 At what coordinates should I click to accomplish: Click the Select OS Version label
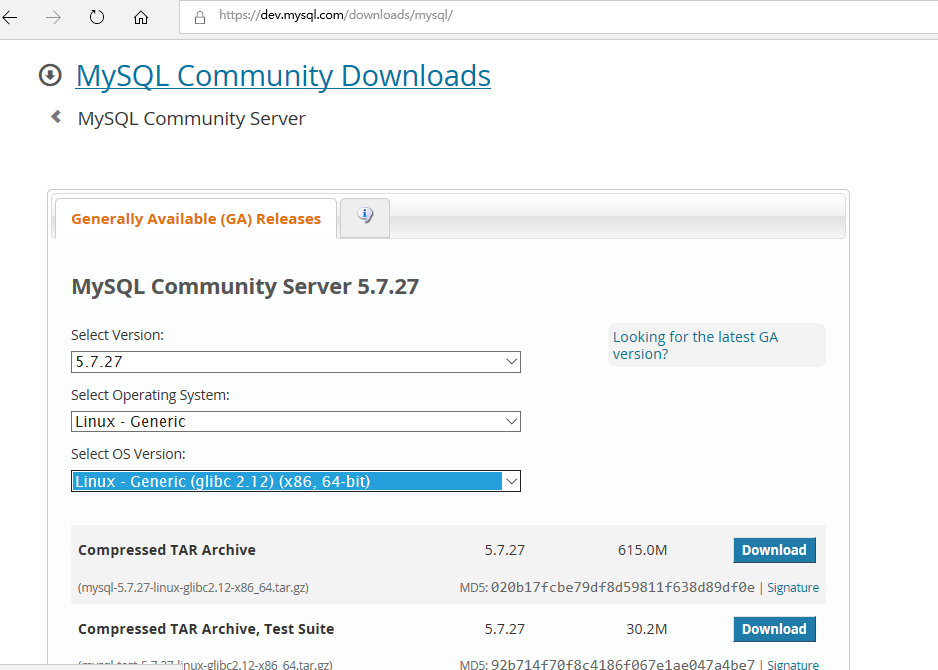[128, 454]
